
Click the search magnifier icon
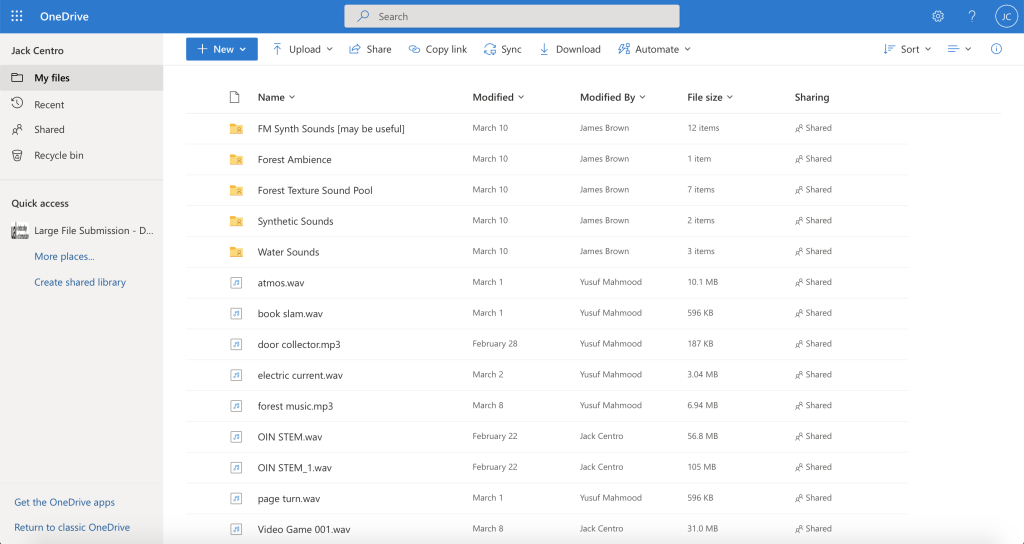pos(363,16)
